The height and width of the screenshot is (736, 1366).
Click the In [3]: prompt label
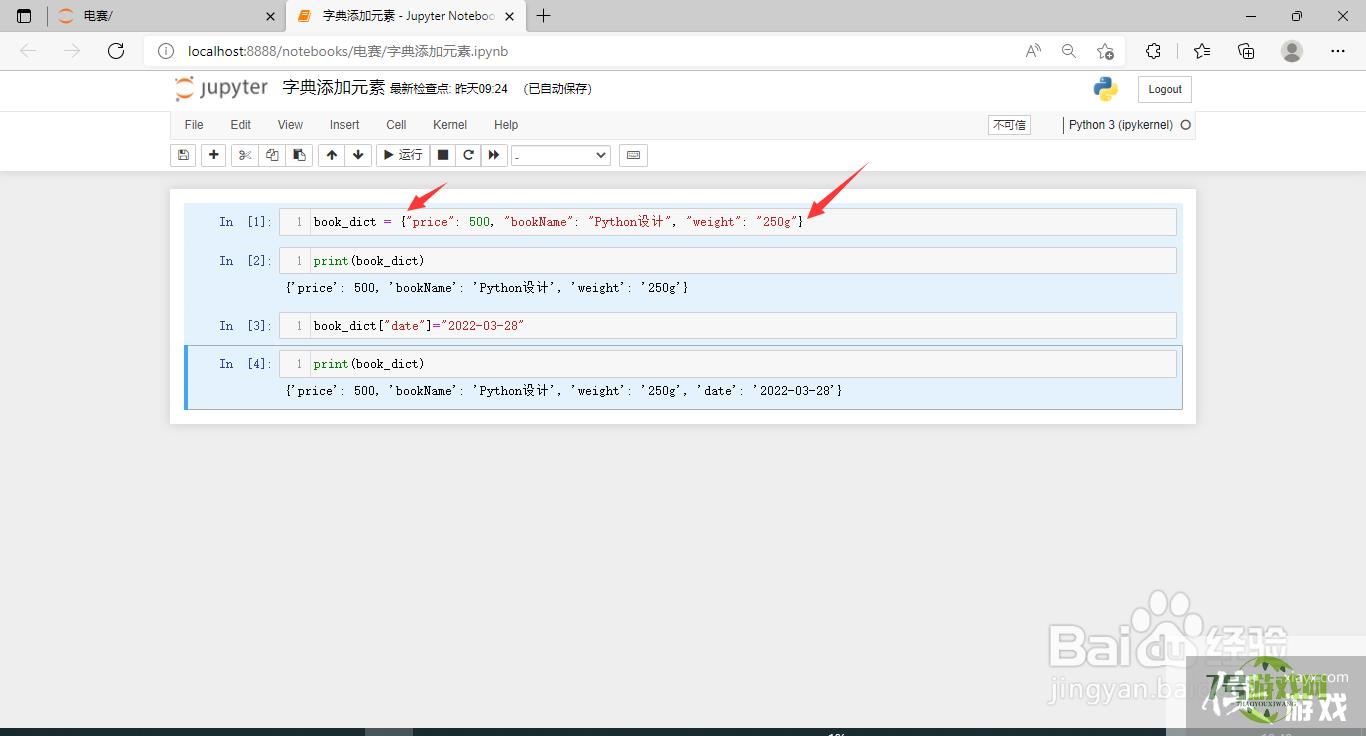(245, 326)
